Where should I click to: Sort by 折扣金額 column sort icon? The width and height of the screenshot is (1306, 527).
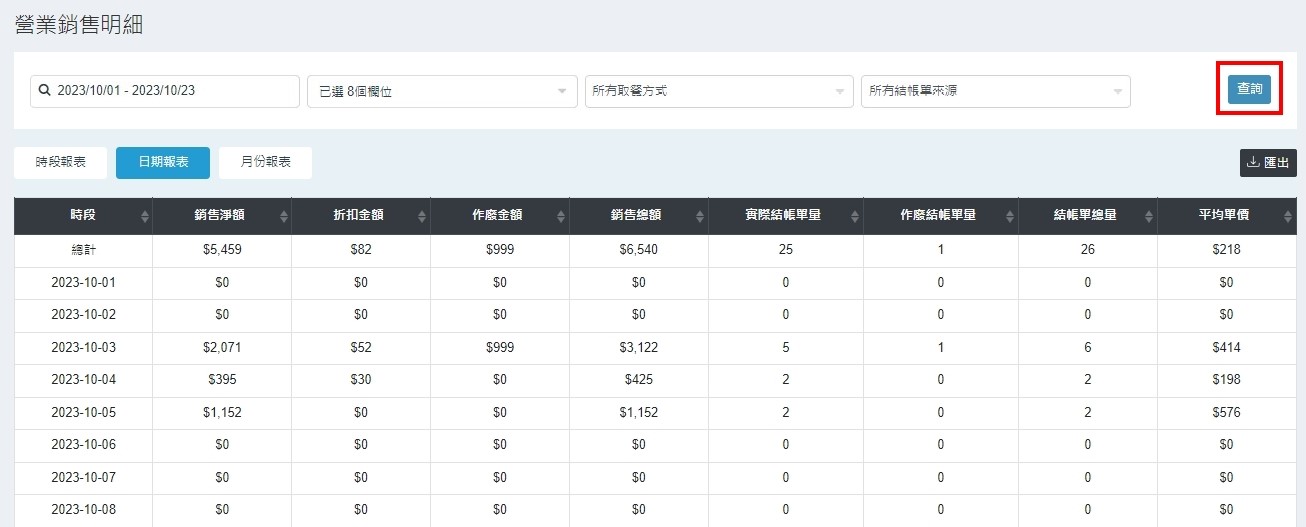click(x=423, y=216)
